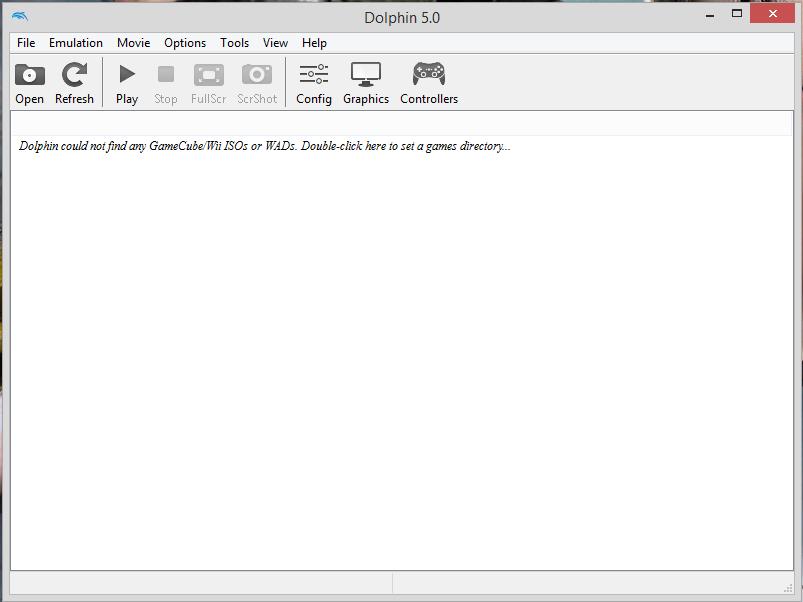Open the Config settings icon
803x602 pixels.
click(314, 74)
